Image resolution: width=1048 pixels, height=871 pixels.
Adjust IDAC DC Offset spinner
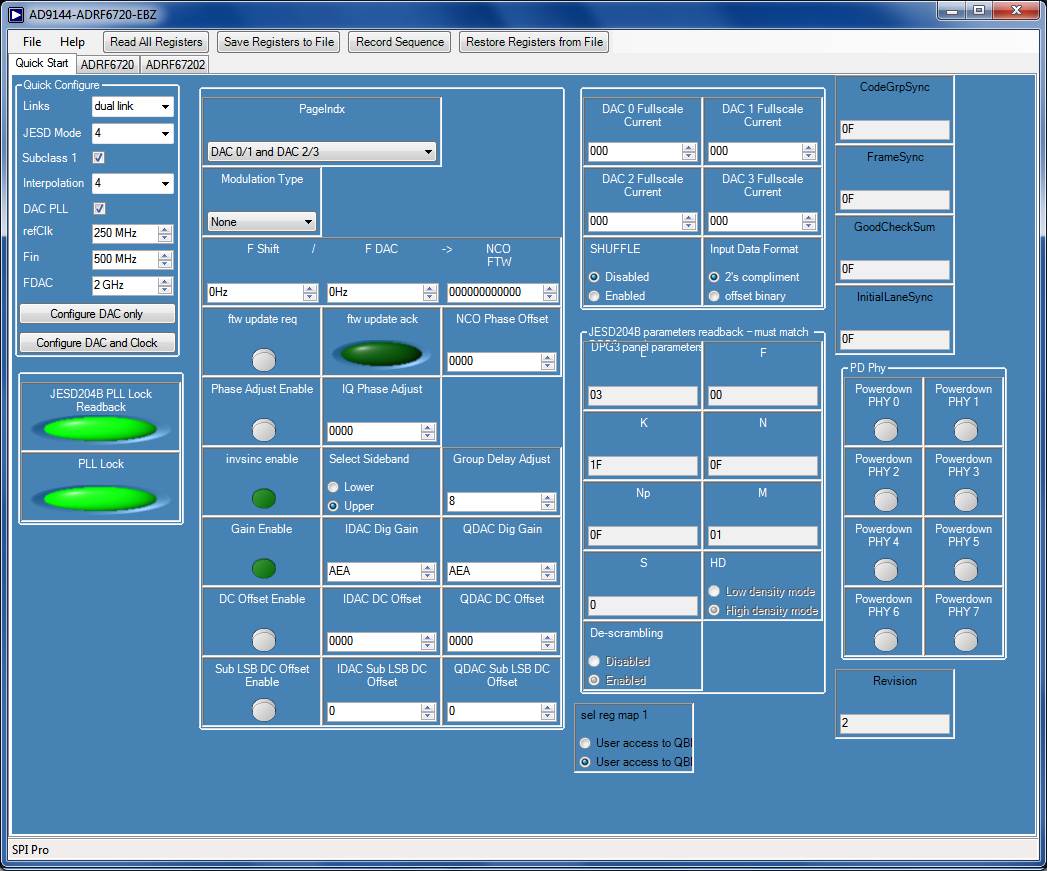tap(428, 642)
